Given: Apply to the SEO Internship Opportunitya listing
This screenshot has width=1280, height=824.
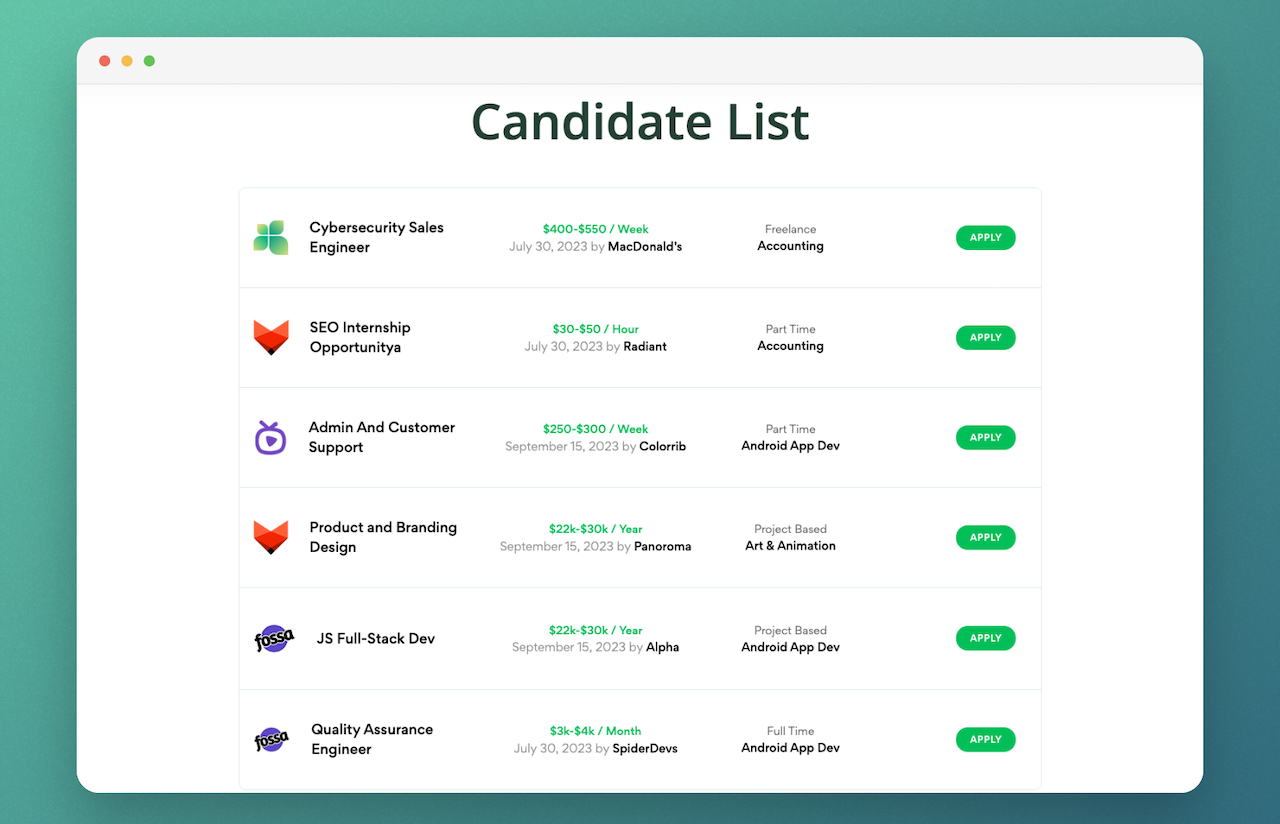Looking at the screenshot, I should [x=985, y=337].
